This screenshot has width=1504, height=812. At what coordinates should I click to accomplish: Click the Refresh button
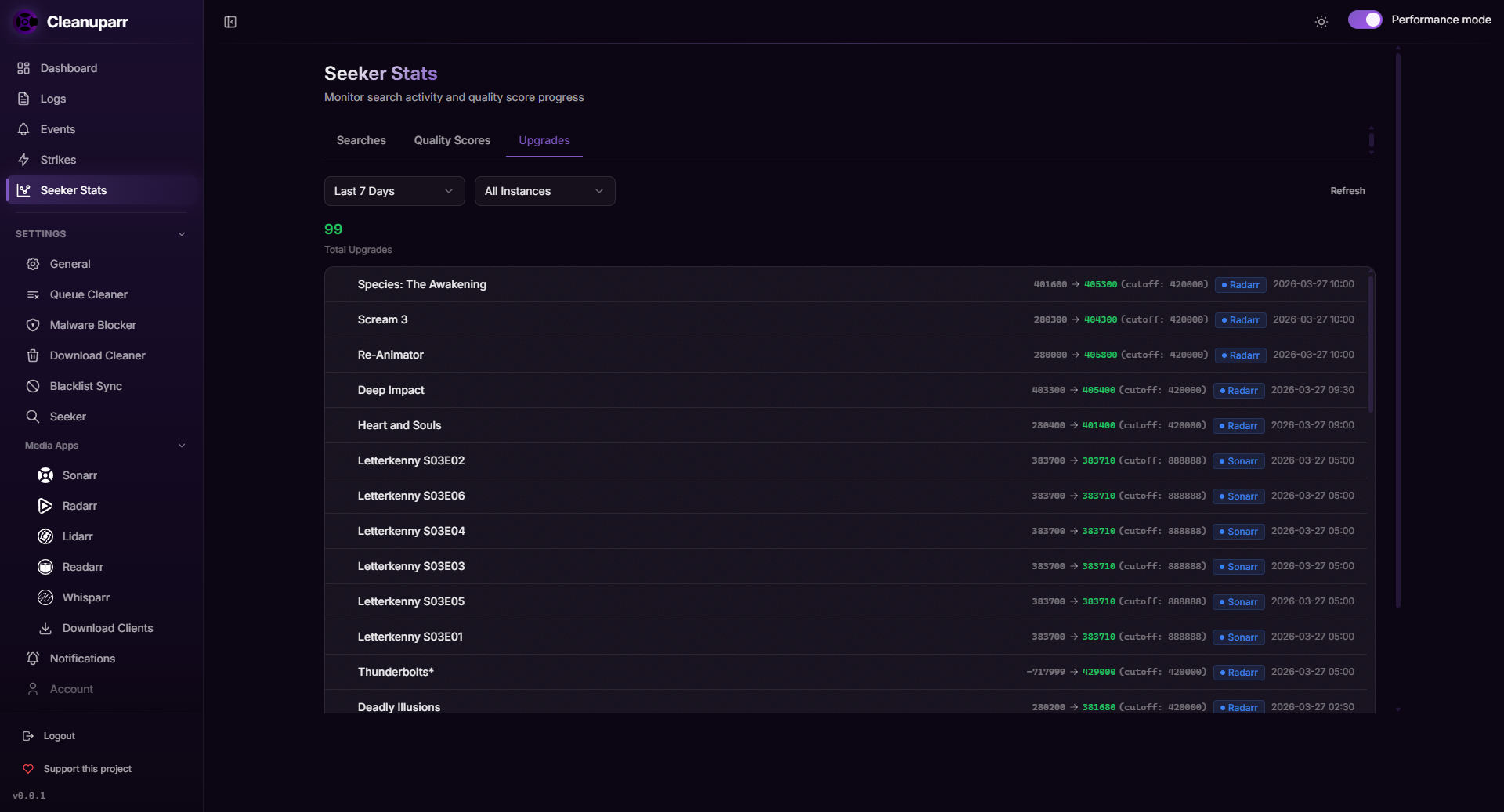click(x=1347, y=191)
